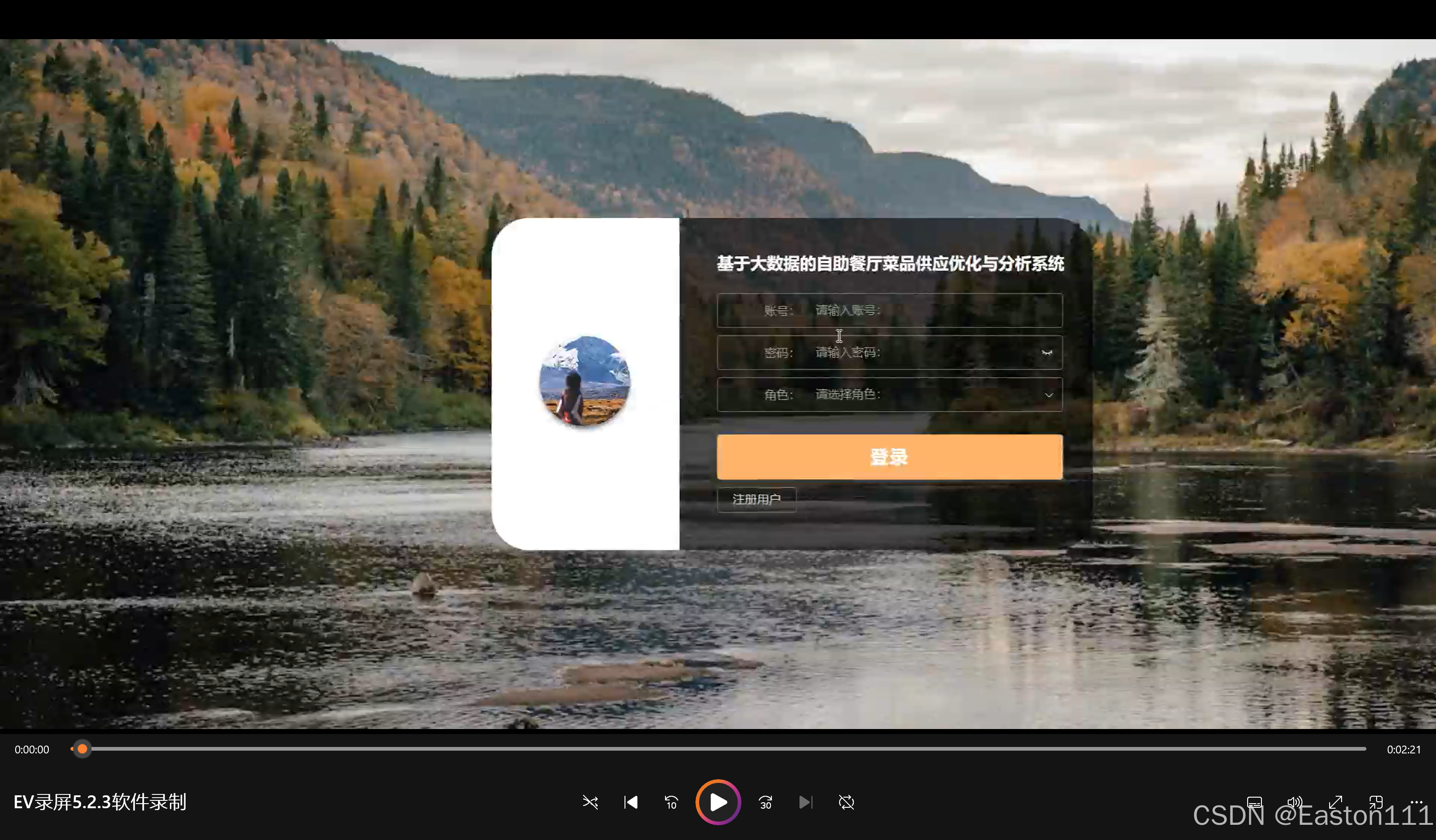Viewport: 1436px width, 840px height.
Task: Click the video title EV录屏5.2.3软件录制
Action: pyautogui.click(x=100, y=802)
